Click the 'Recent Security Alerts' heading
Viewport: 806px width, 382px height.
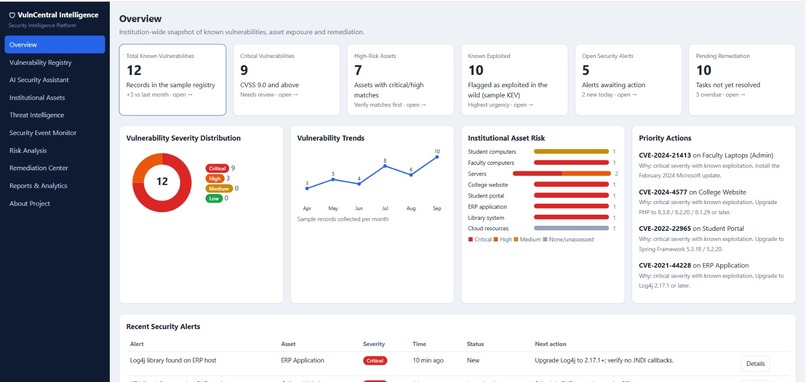click(163, 326)
